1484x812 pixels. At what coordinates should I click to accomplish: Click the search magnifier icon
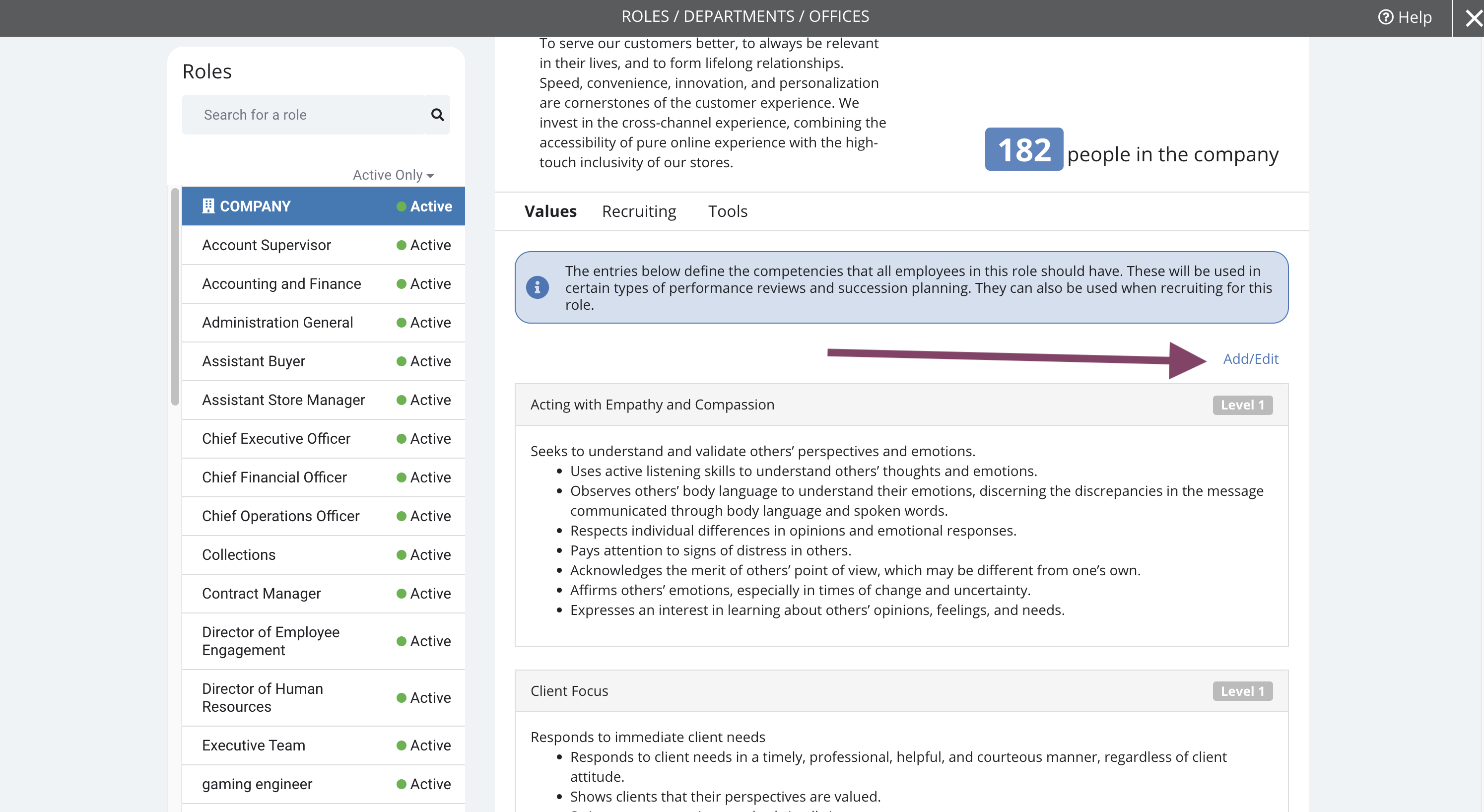(437, 115)
